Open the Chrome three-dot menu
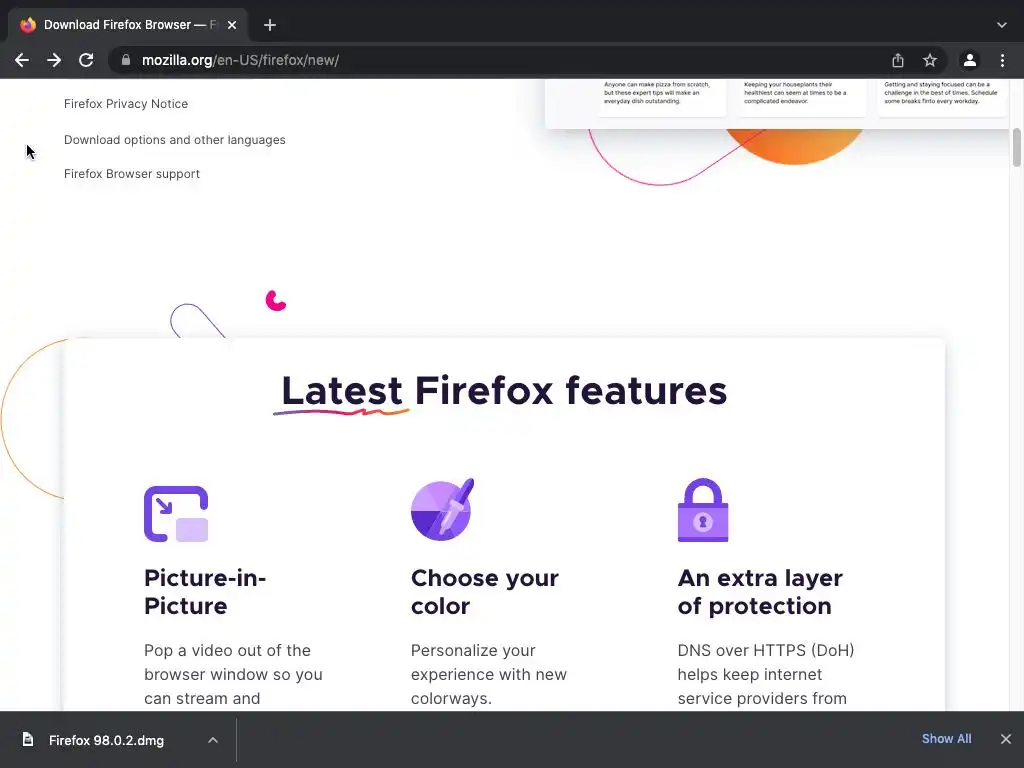Viewport: 1024px width, 768px height. pos(1002,60)
